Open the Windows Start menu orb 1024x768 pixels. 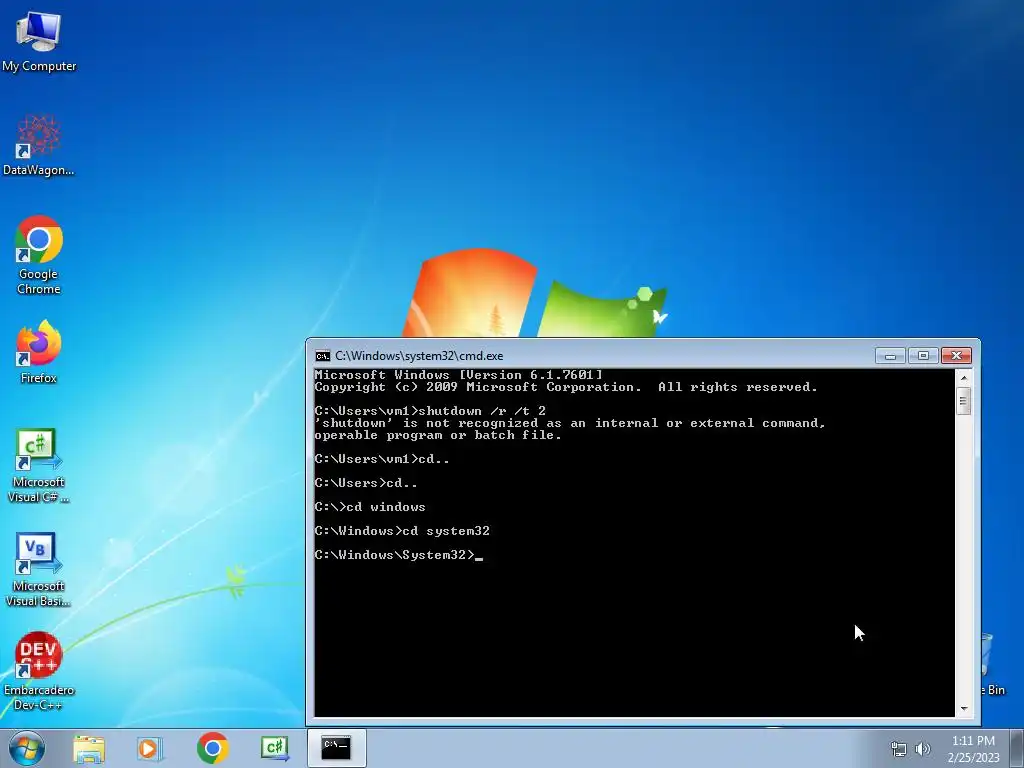[27, 748]
